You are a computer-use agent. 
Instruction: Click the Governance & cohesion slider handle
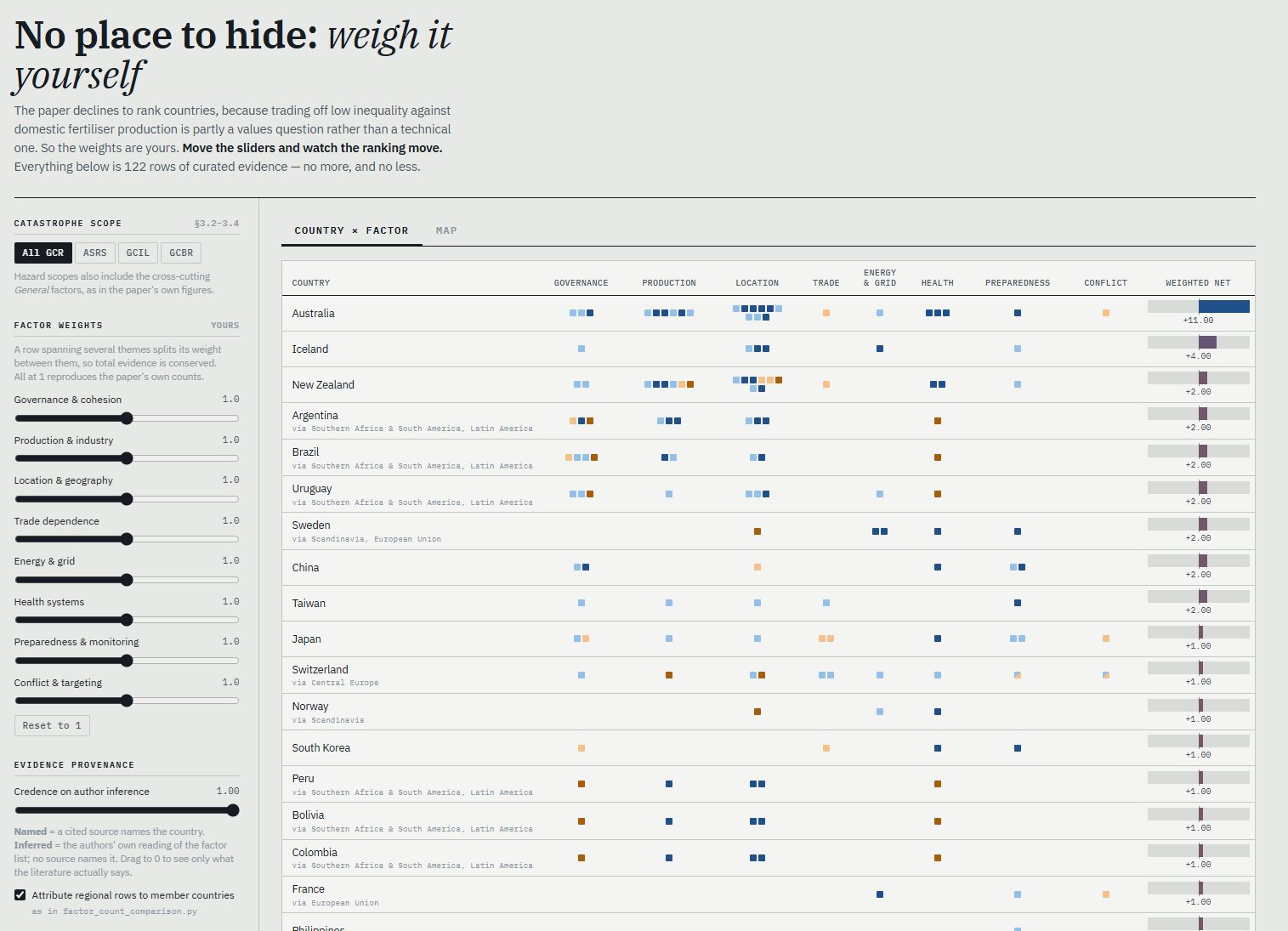(127, 418)
